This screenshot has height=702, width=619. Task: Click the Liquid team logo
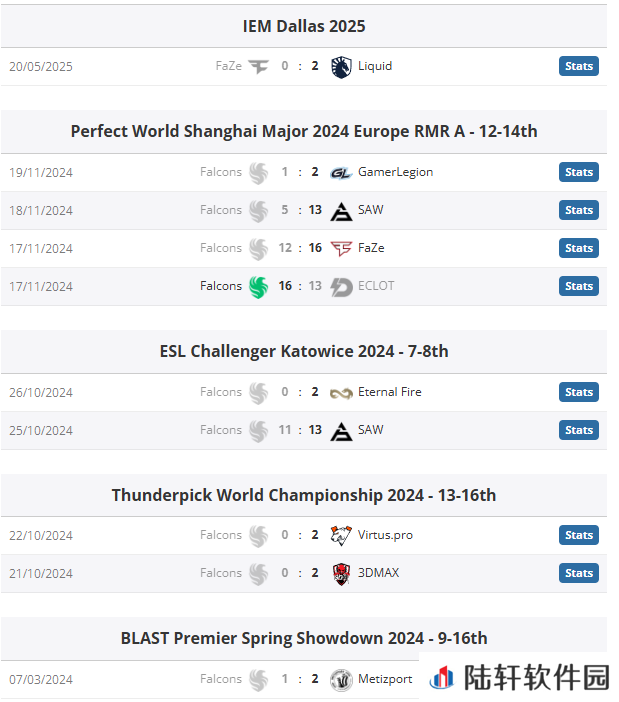tap(341, 67)
